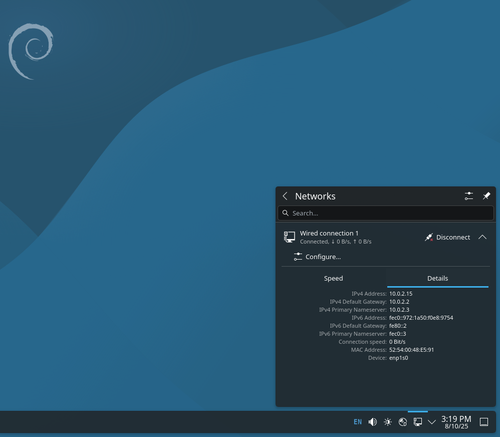This screenshot has height=437, width=500.
Task: Toggle the network tray icon
Action: point(418,422)
